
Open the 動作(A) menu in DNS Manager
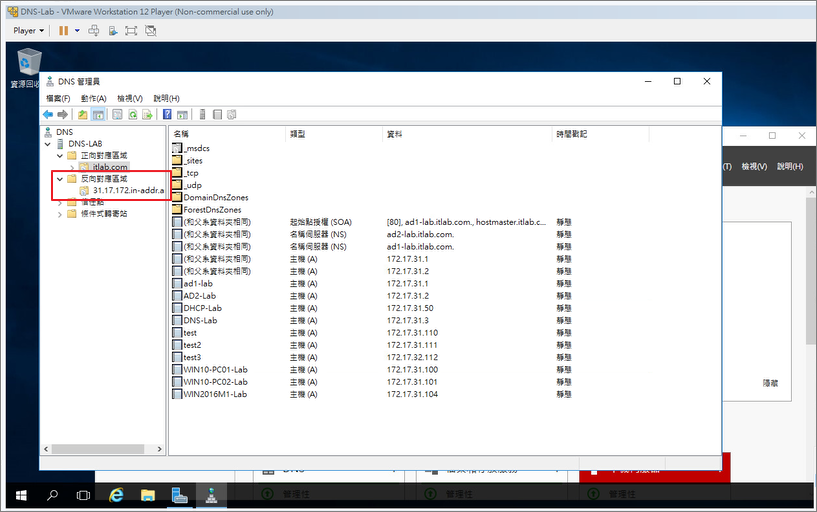(x=93, y=98)
